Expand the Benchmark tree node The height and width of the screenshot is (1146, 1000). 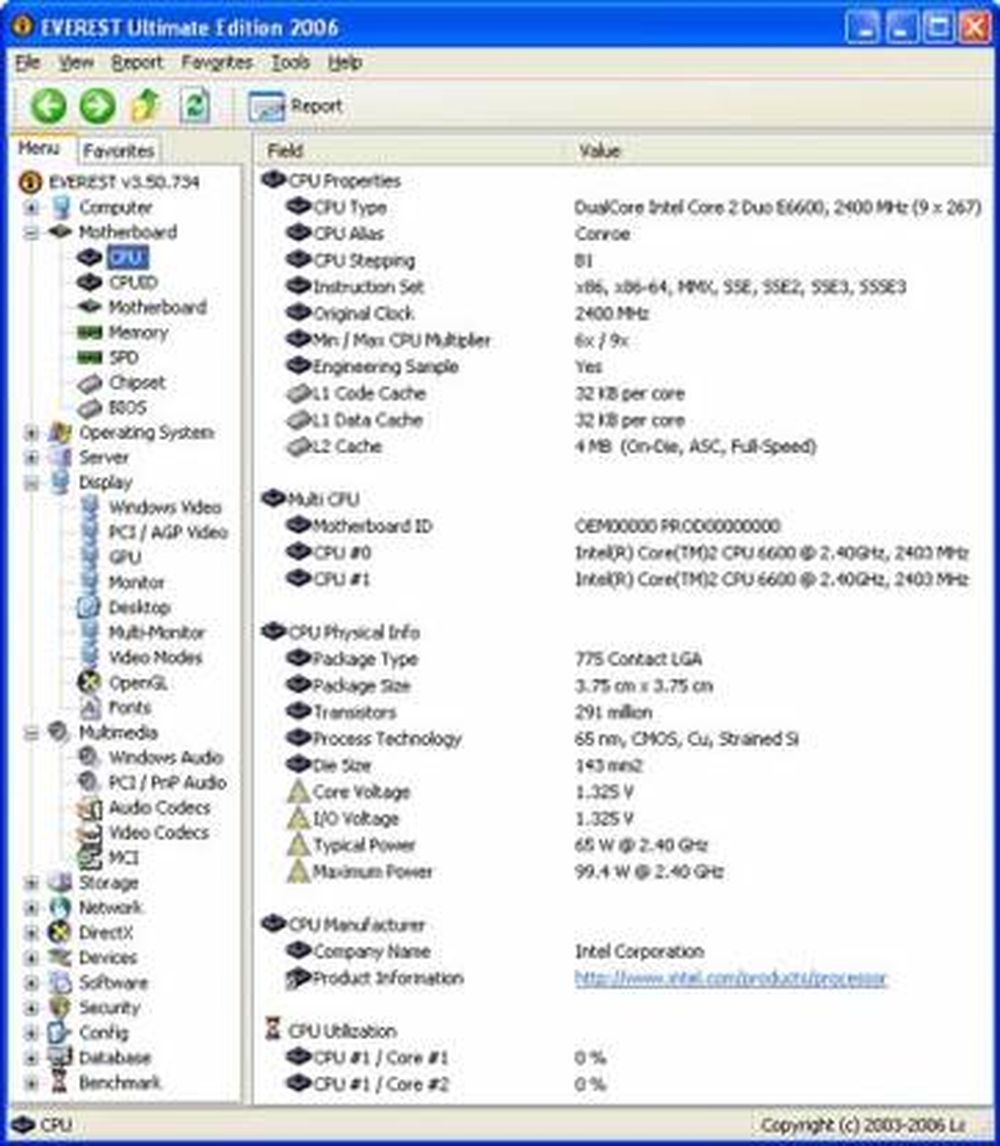31,1082
